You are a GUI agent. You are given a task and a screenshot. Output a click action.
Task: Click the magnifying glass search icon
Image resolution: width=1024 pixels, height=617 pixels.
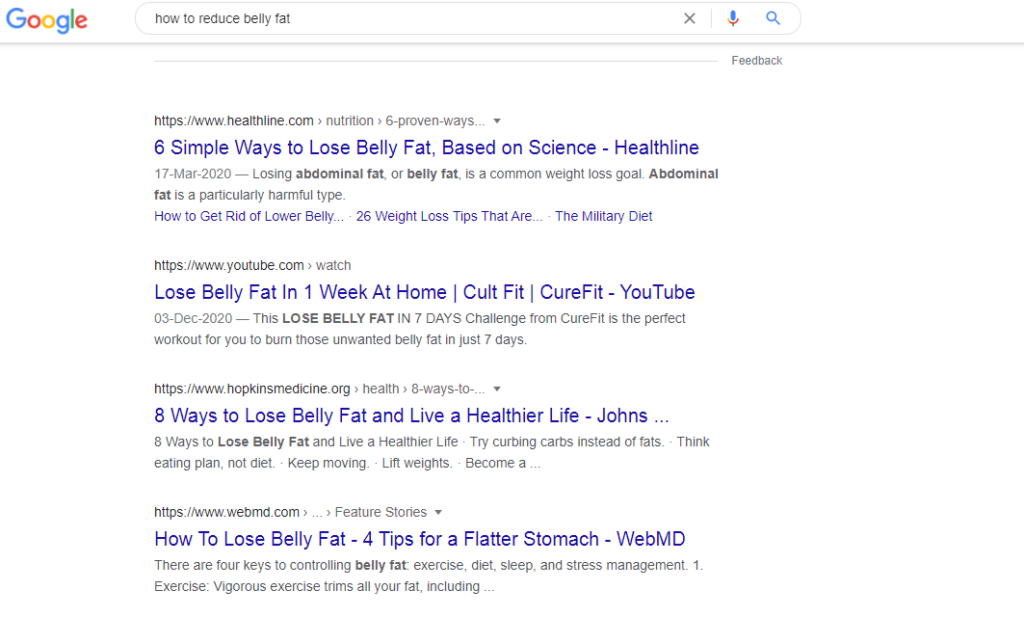(773, 18)
